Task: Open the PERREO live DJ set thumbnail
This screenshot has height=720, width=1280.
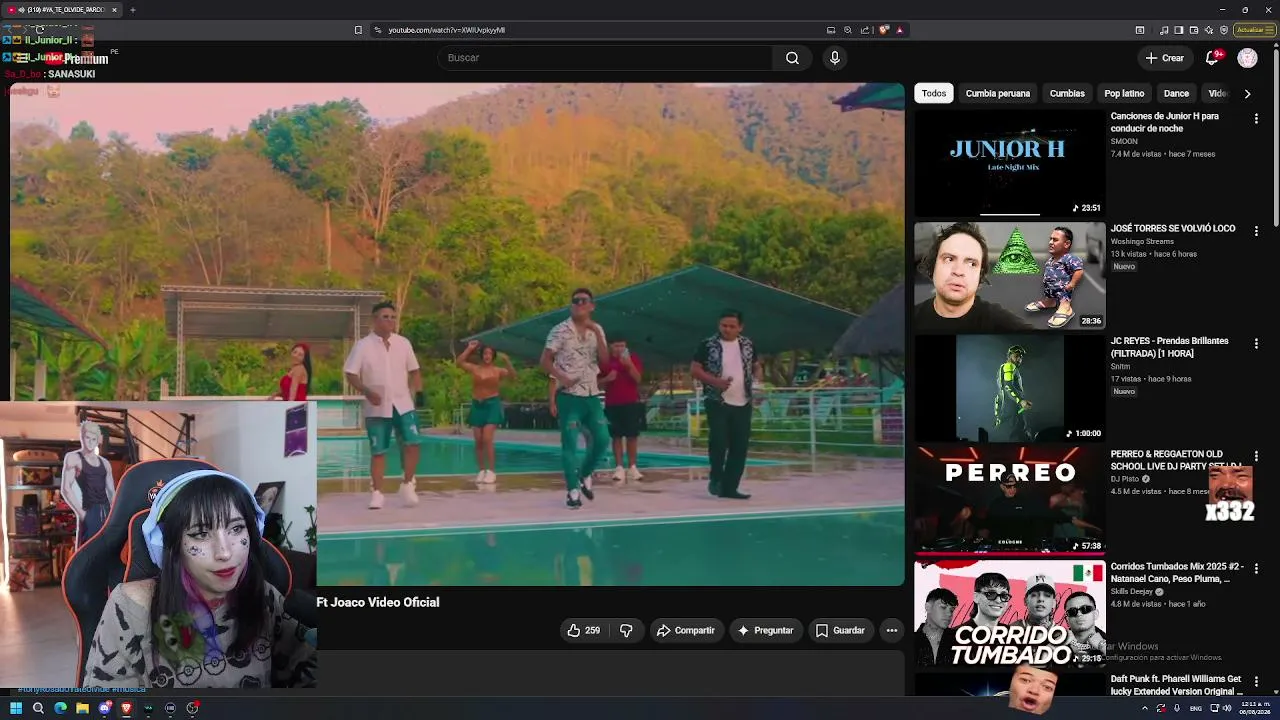Action: point(1010,501)
